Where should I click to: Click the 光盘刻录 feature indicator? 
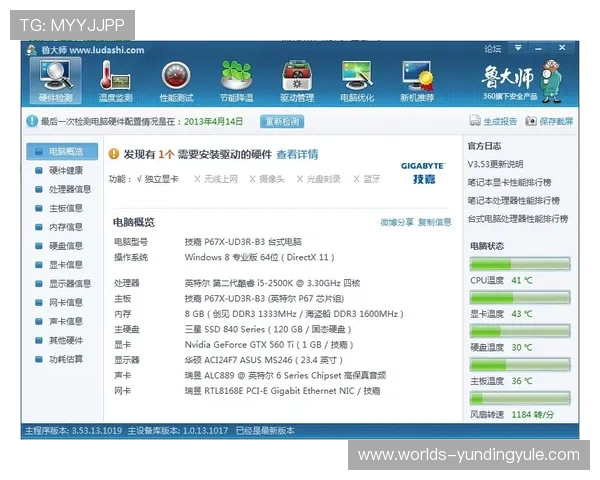[x=318, y=179]
